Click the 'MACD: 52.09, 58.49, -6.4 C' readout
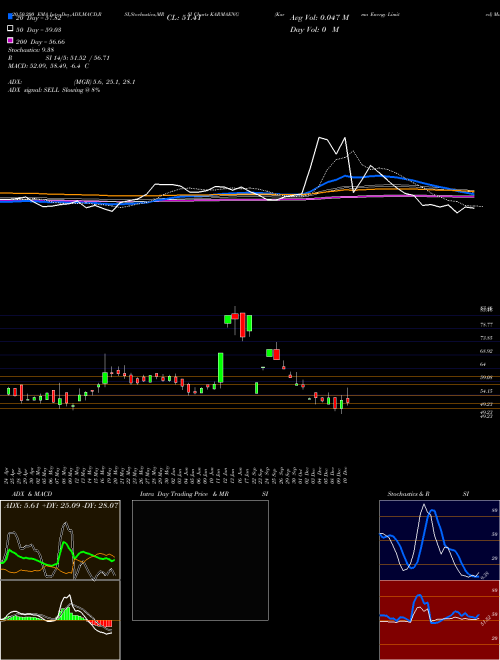500x660 pixels. [48, 66]
